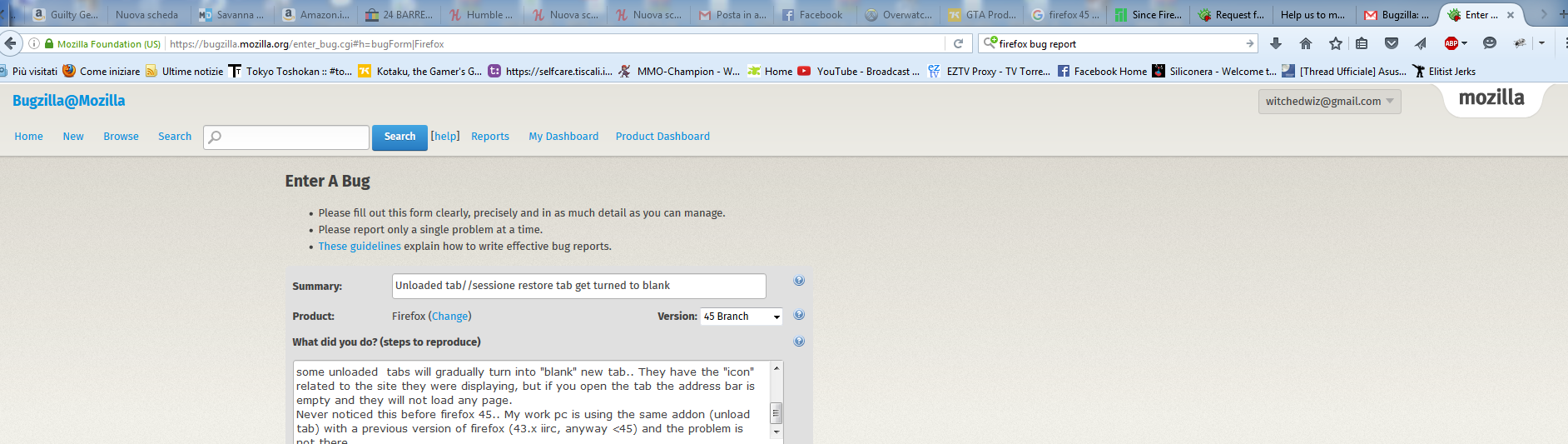Image resolution: width=1568 pixels, height=444 pixels.
Task: Open Reports link
Action: tap(490, 137)
